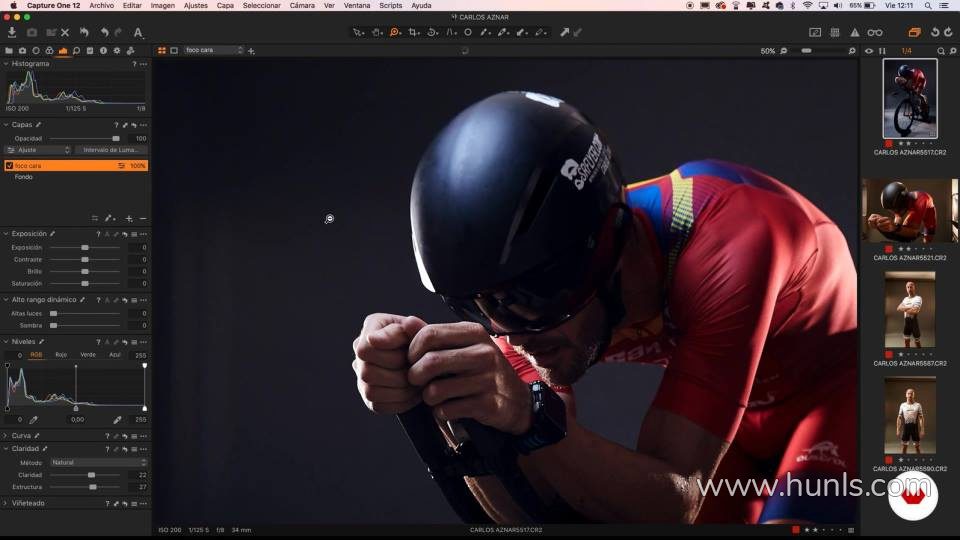
Task: Click the Claridad slider handle
Action: [91, 475]
